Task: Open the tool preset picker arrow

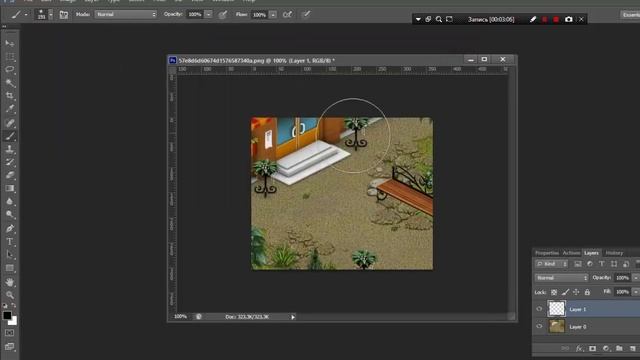Action: (26, 15)
